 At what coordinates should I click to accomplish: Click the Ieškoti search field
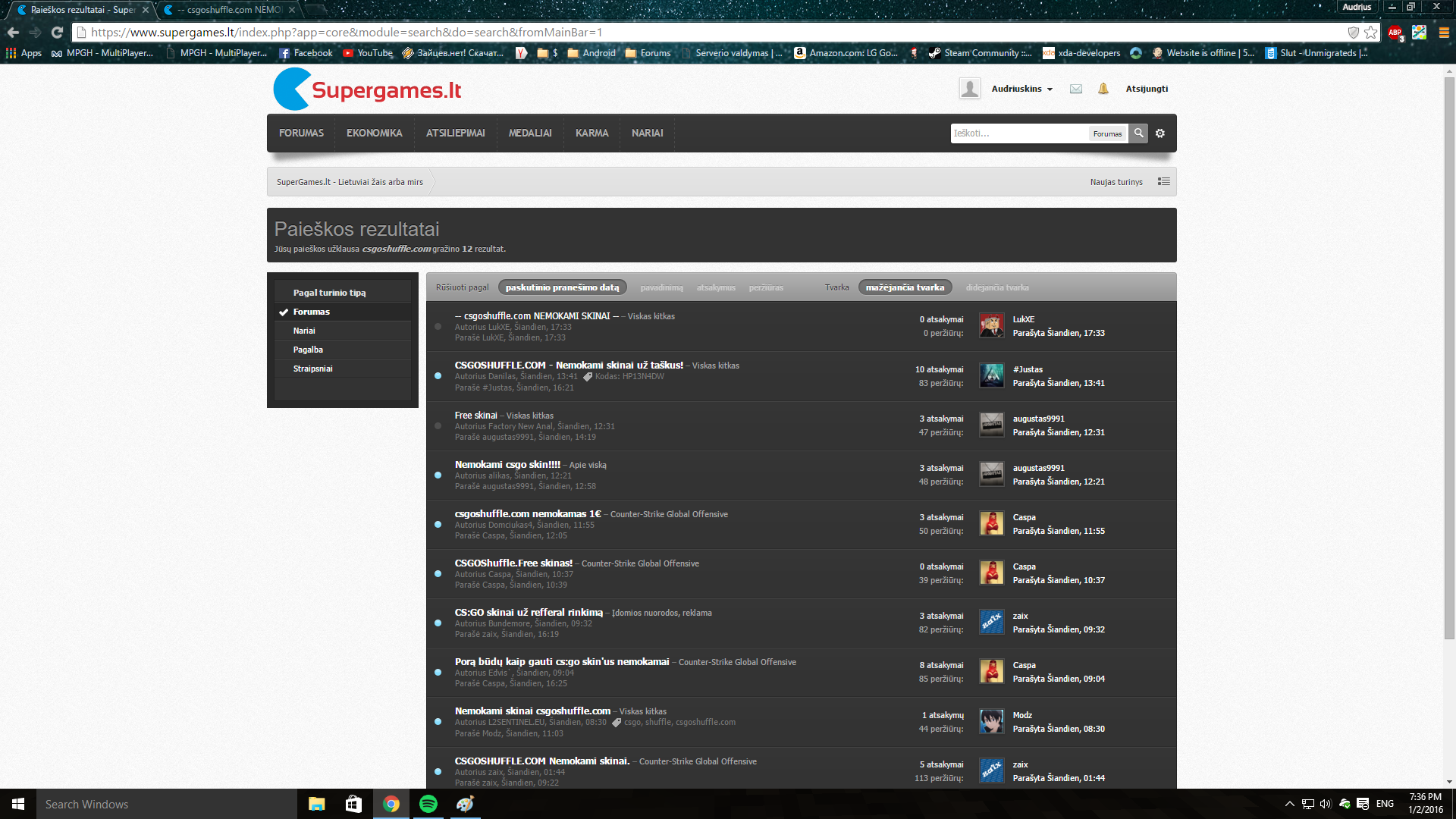[x=1019, y=133]
